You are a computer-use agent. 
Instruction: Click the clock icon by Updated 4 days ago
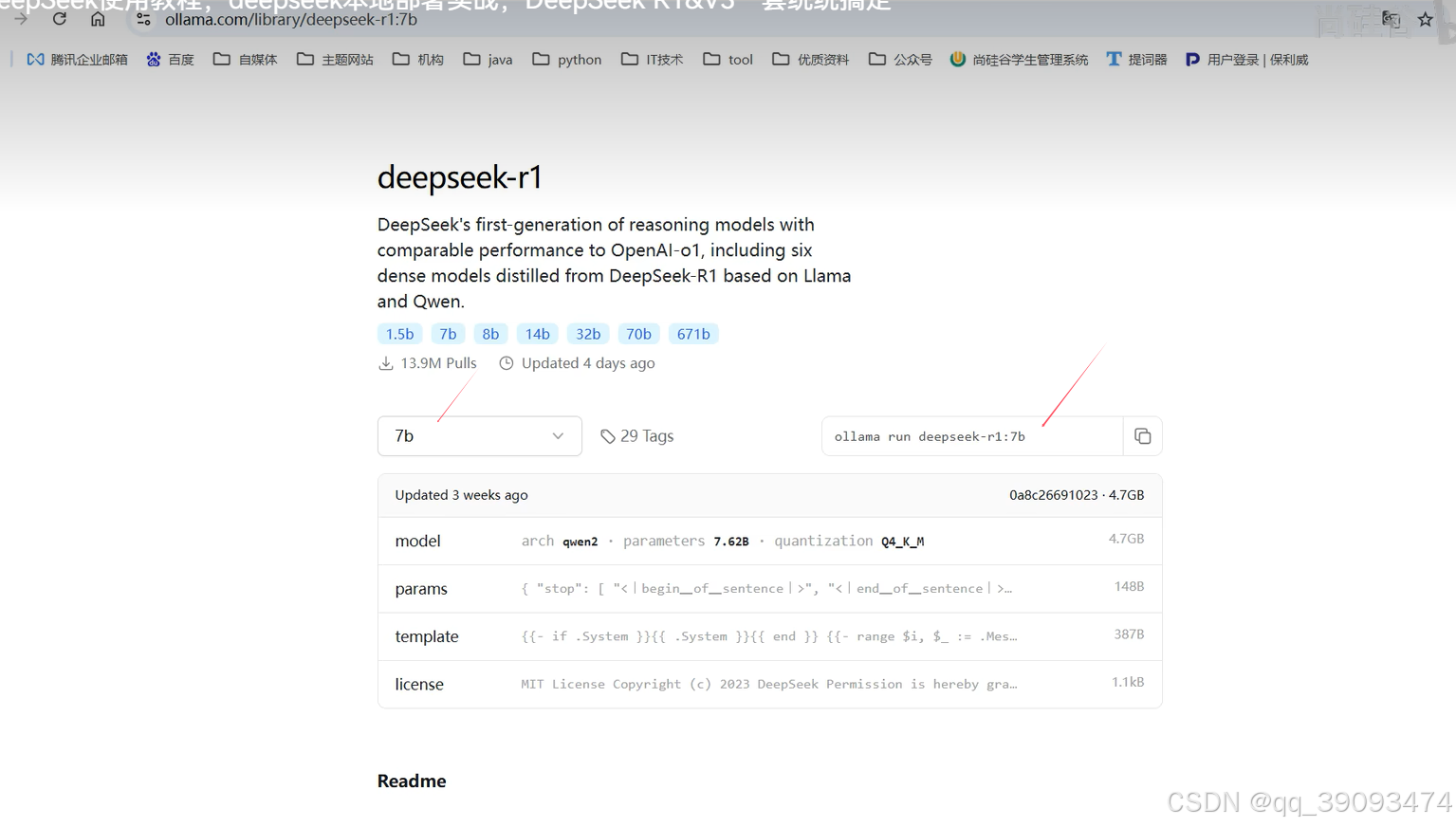(507, 363)
